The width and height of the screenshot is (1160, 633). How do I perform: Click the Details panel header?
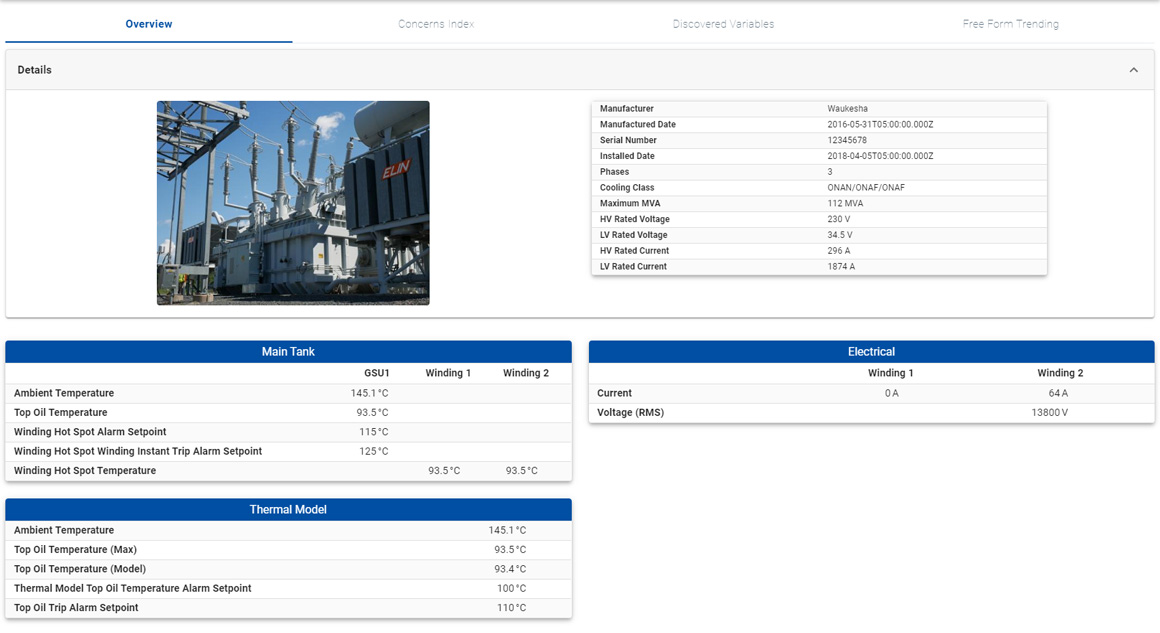click(x=580, y=70)
